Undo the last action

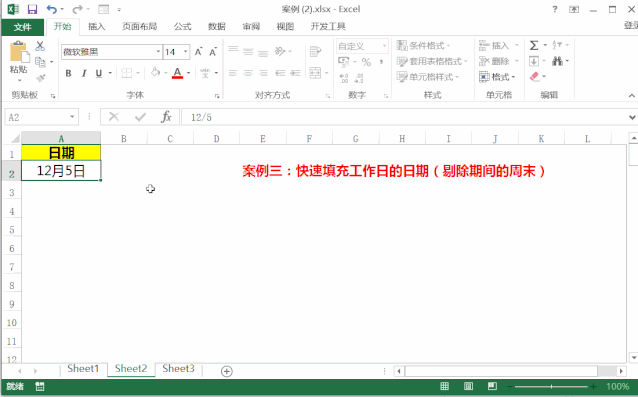point(52,9)
